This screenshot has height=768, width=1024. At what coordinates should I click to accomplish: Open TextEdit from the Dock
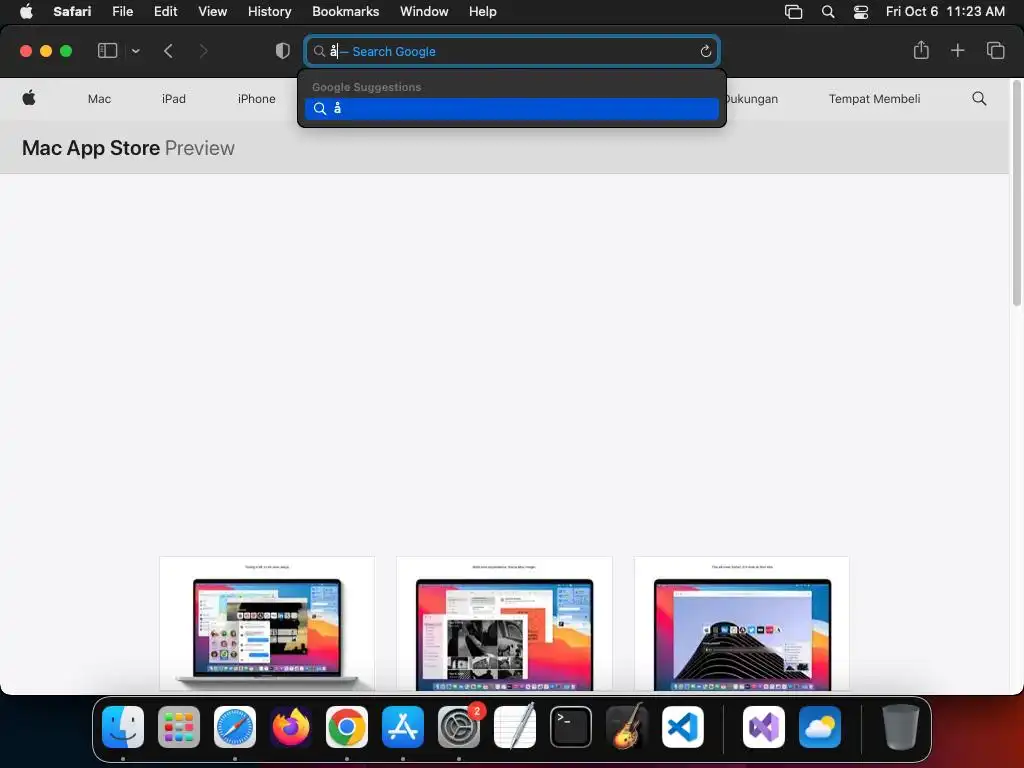click(515, 727)
